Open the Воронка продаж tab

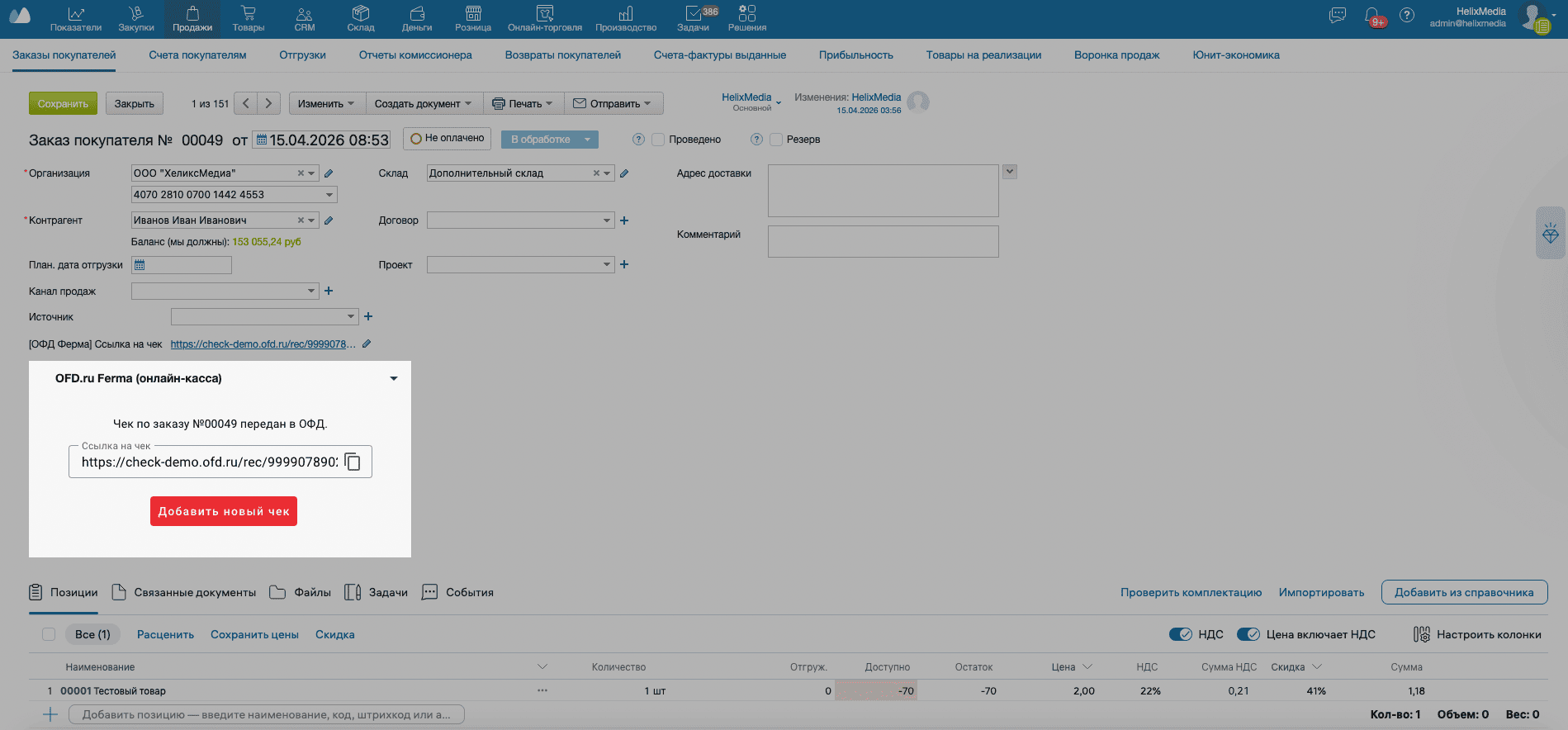click(x=1116, y=55)
